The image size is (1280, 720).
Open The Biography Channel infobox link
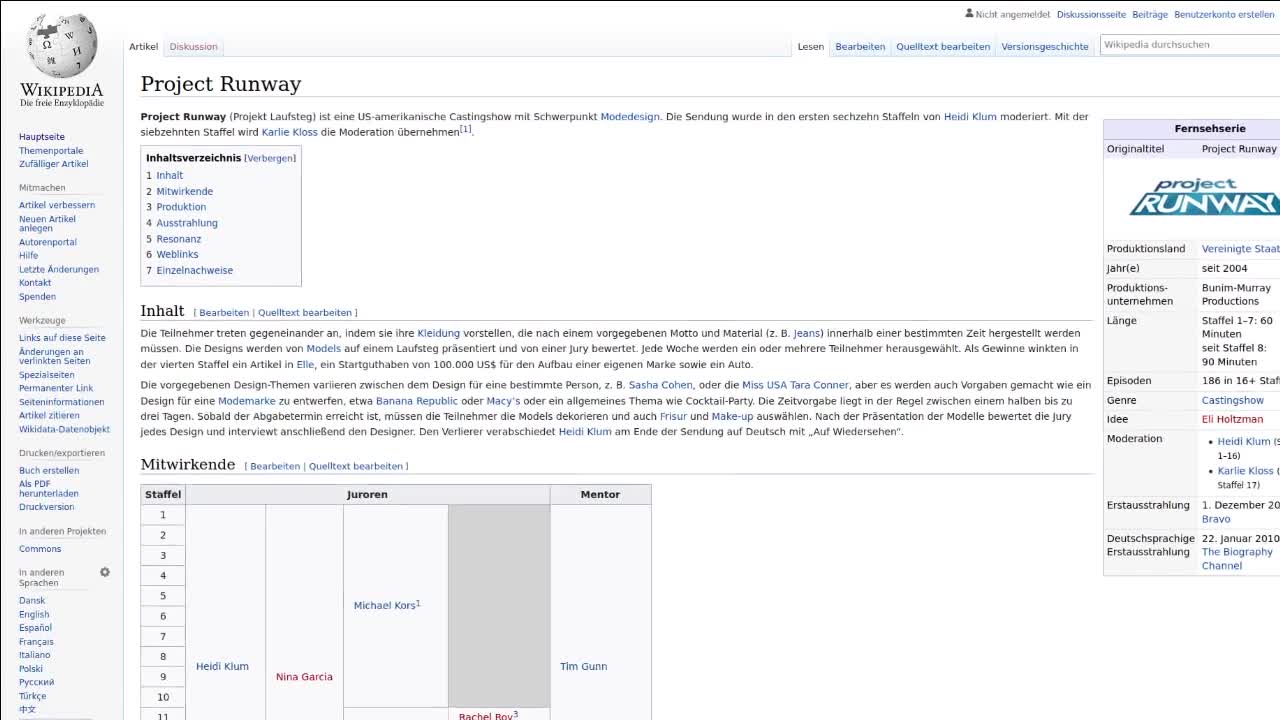[1238, 559]
